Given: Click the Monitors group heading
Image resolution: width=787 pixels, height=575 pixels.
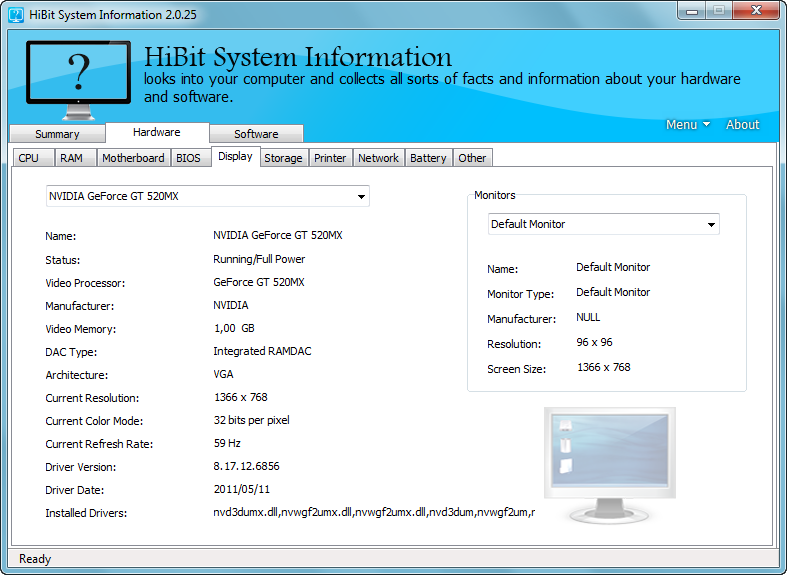Looking at the screenshot, I should 495,195.
